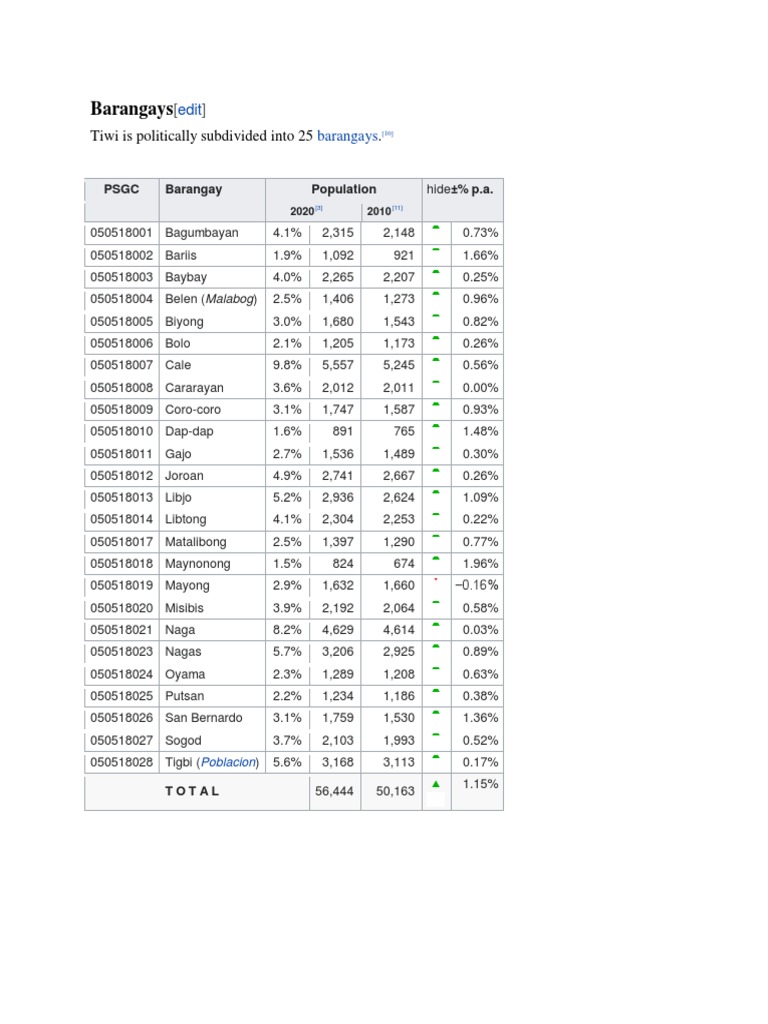Screen dimensions: 768x1024
Task: Open the footnote reference beside 2020
Action: pos(319,208)
